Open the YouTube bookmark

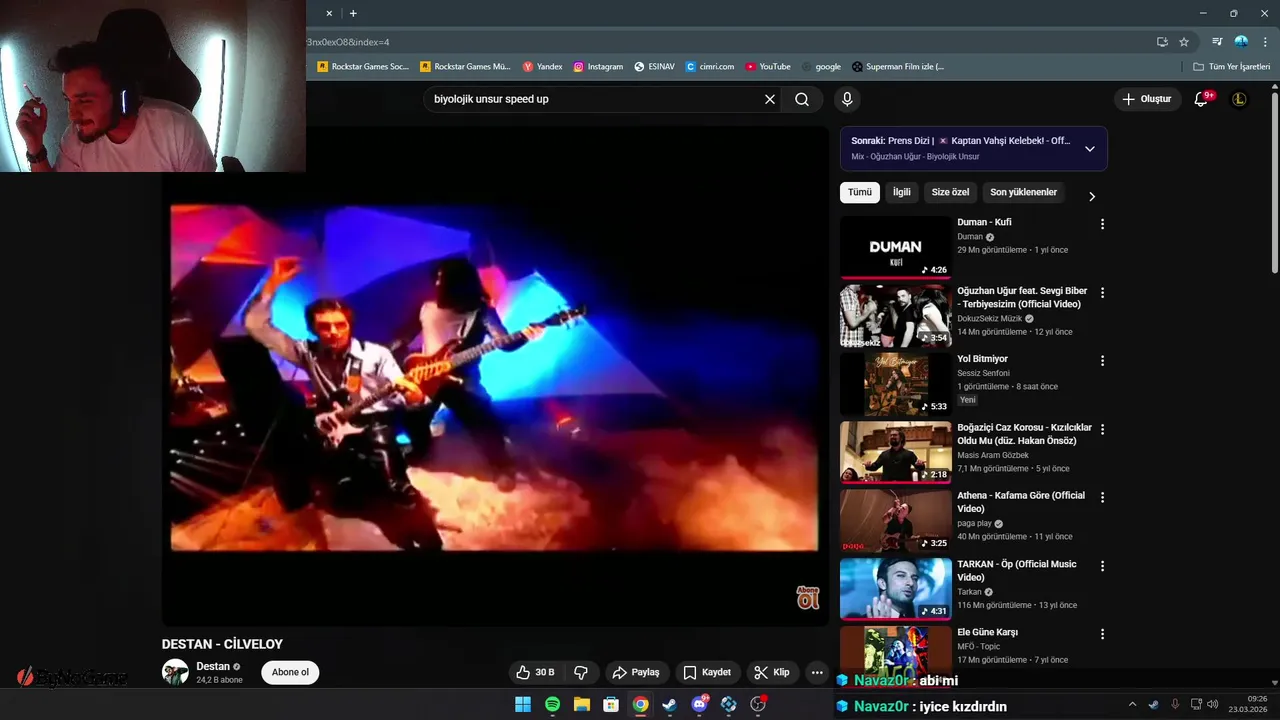click(768, 67)
